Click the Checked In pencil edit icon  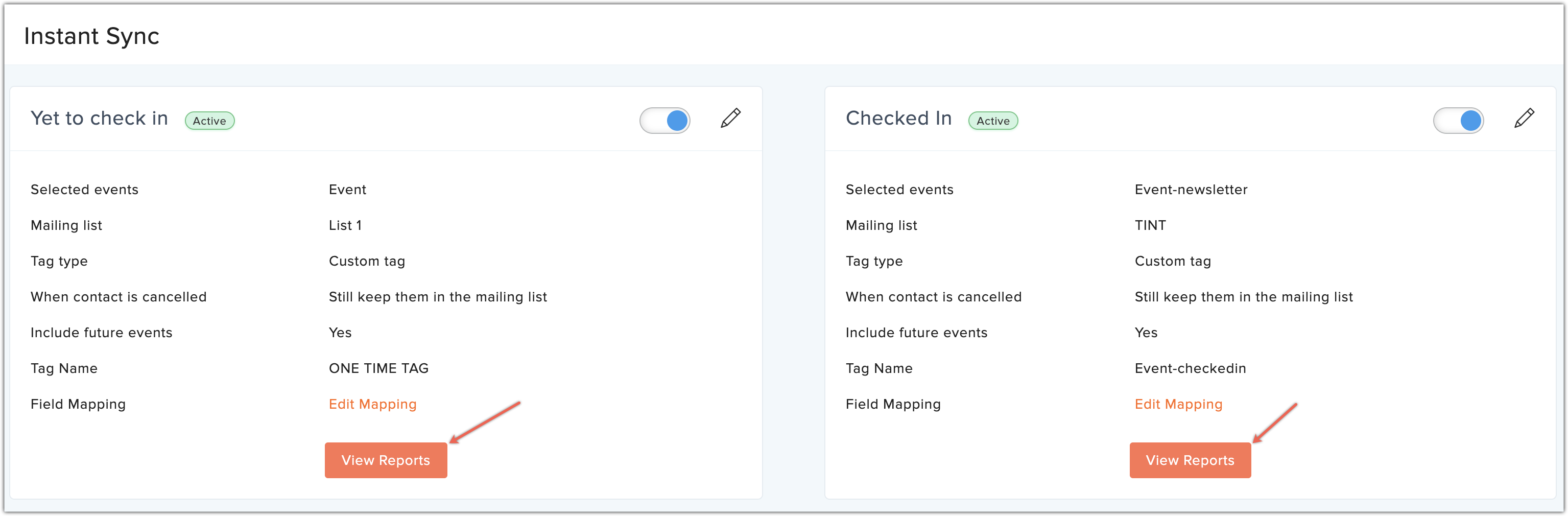1524,118
